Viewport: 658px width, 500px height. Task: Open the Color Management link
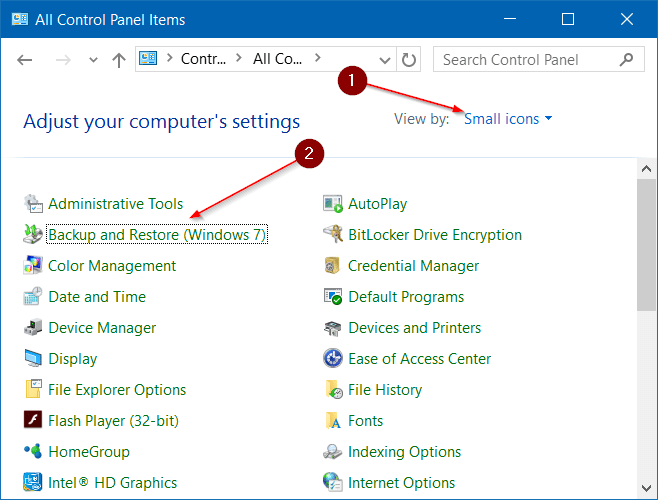[112, 266]
